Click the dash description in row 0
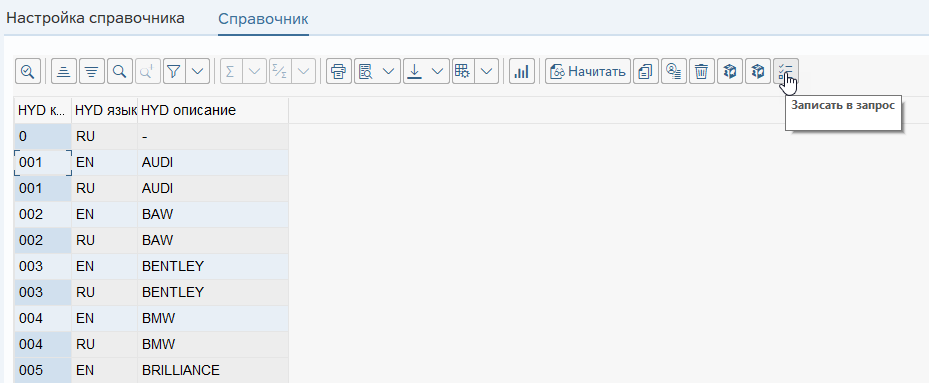Viewport: 929px width, 383px height. coord(213,136)
